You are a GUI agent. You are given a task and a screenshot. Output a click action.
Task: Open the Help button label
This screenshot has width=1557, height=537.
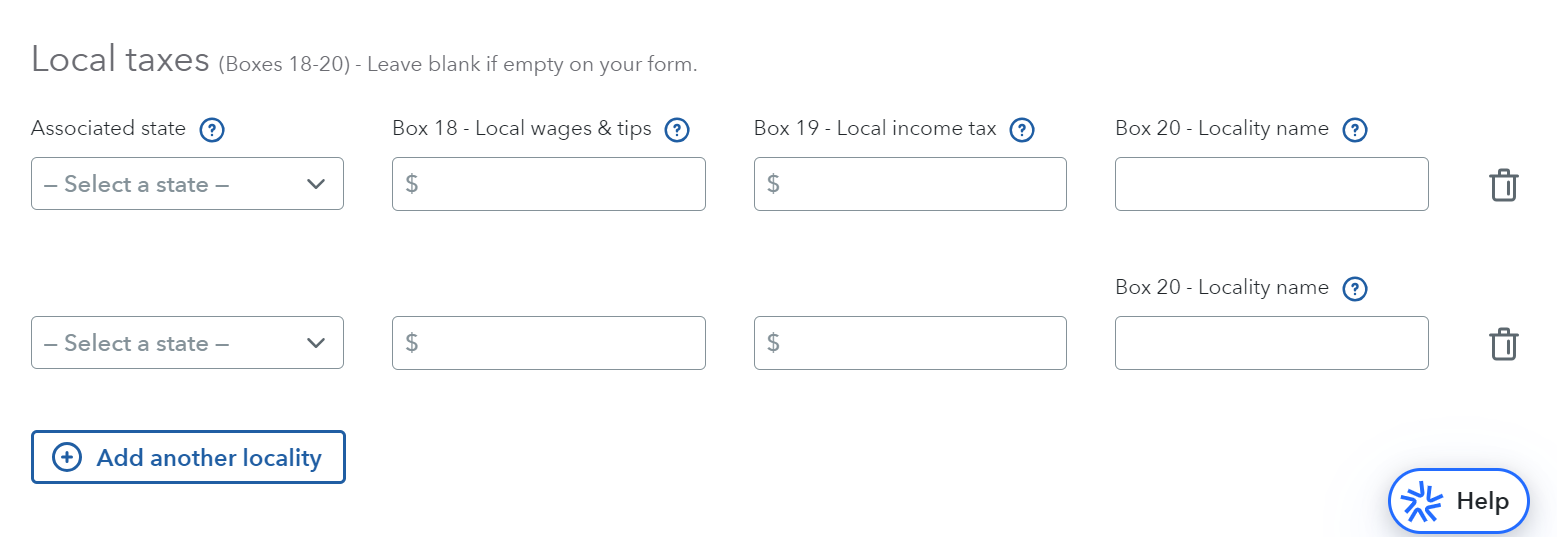click(x=1482, y=502)
